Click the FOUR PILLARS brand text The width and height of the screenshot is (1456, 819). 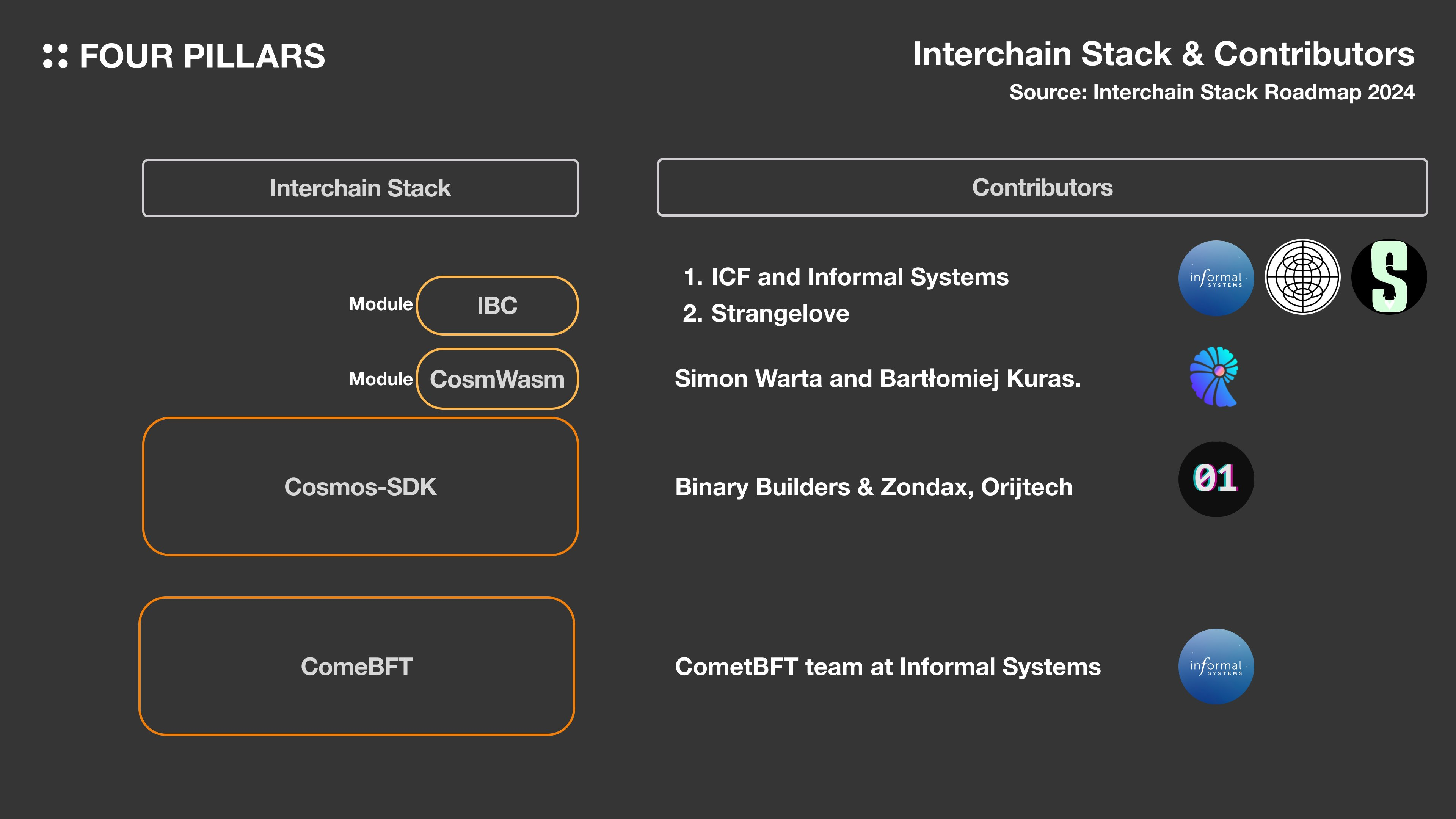tap(202, 56)
